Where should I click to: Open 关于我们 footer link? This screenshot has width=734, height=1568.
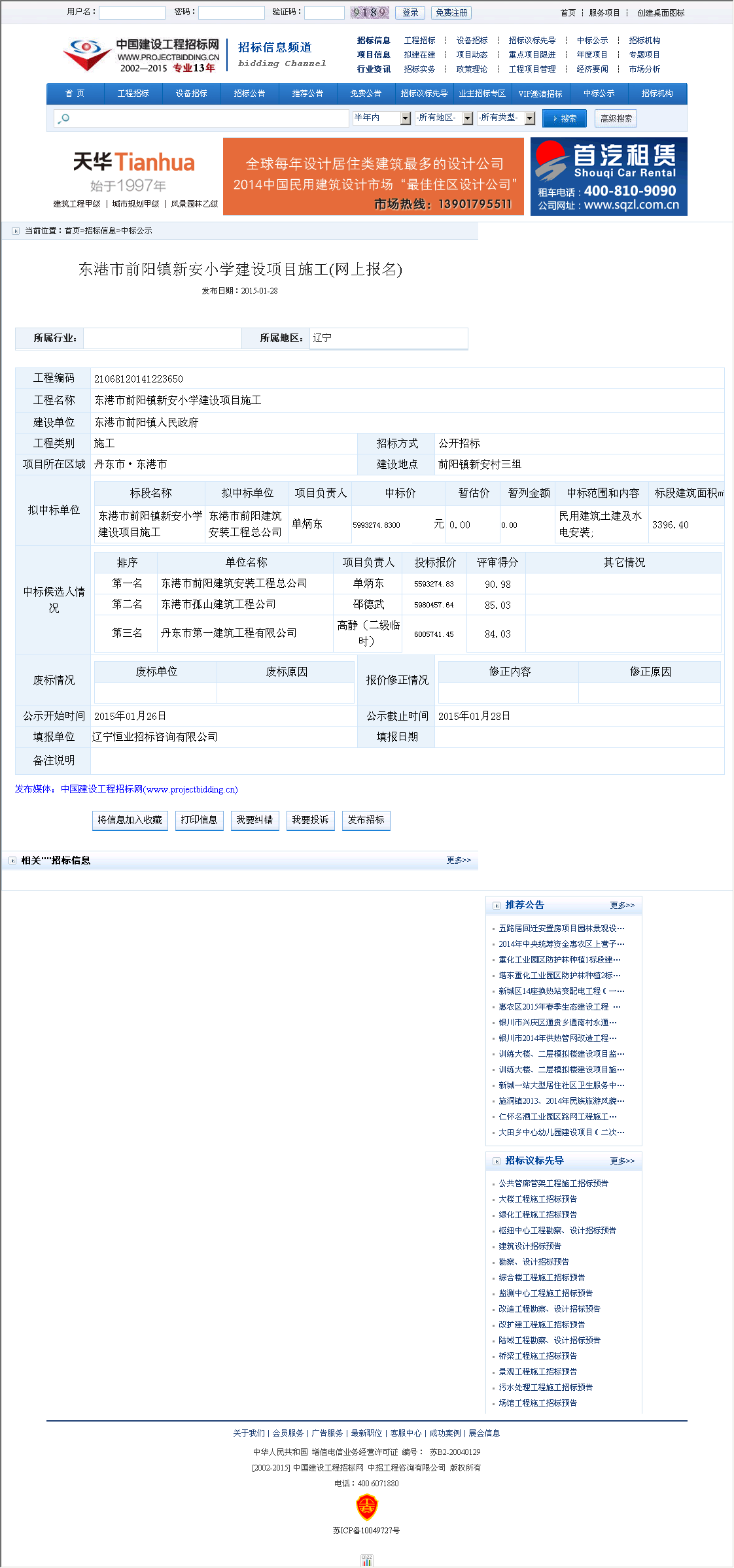[x=249, y=1433]
